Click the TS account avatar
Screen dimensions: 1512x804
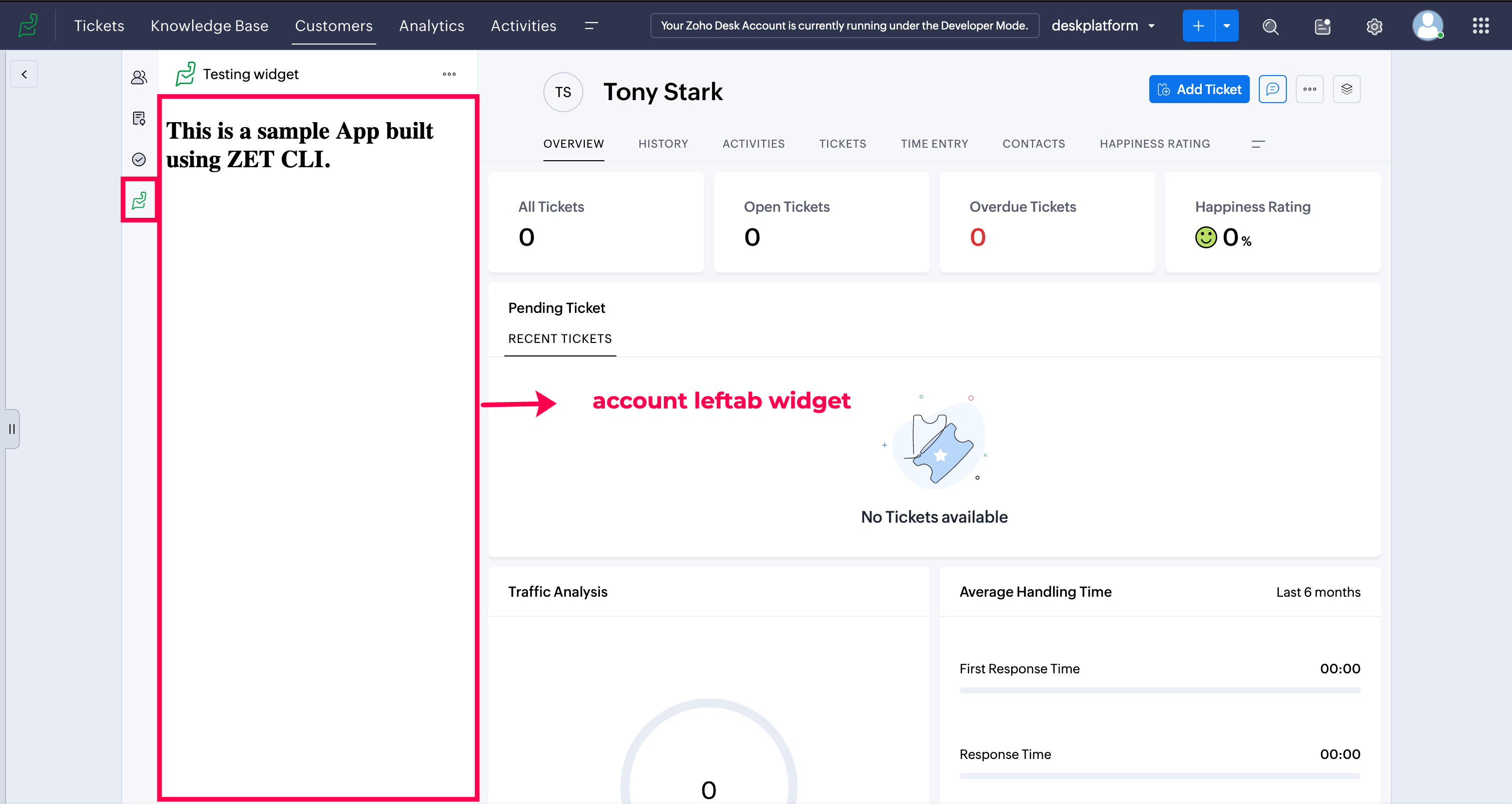tap(563, 92)
